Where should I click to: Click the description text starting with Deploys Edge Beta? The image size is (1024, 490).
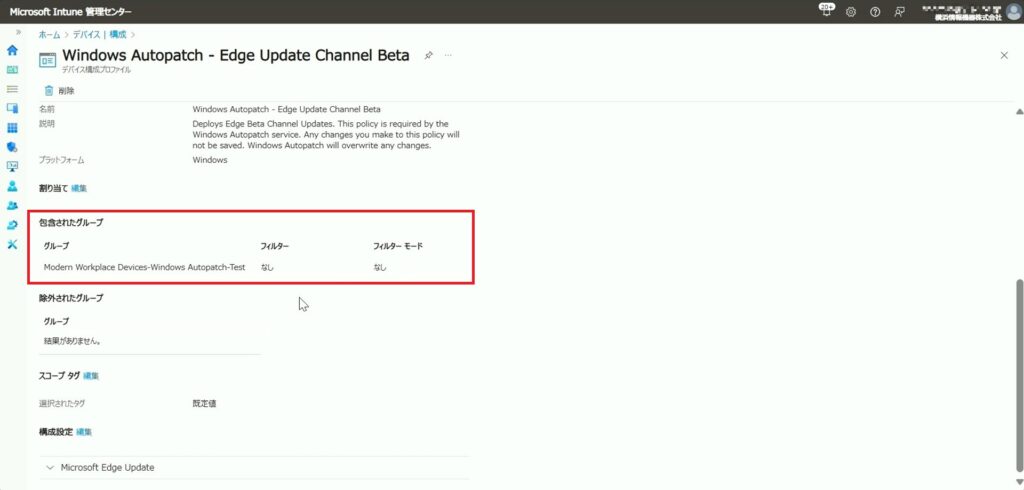(x=327, y=135)
